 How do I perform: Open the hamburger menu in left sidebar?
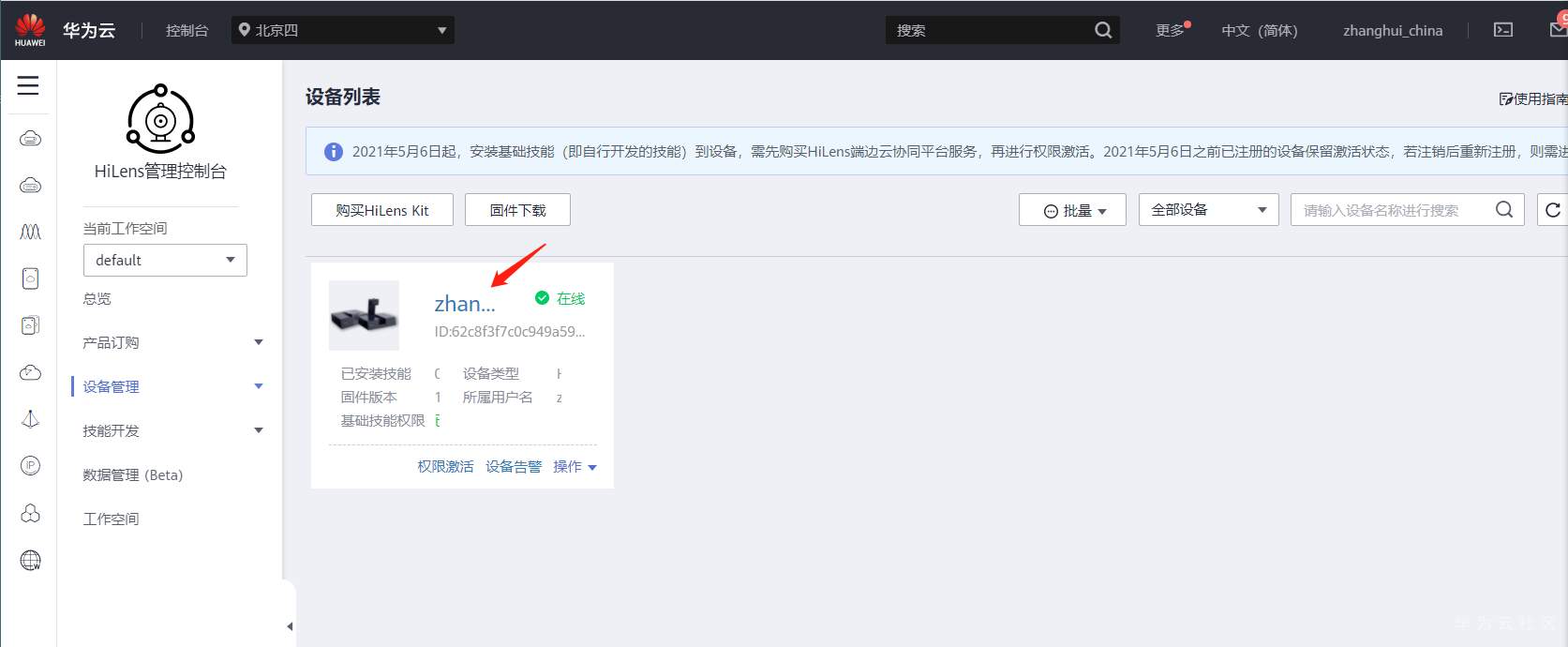[x=28, y=85]
